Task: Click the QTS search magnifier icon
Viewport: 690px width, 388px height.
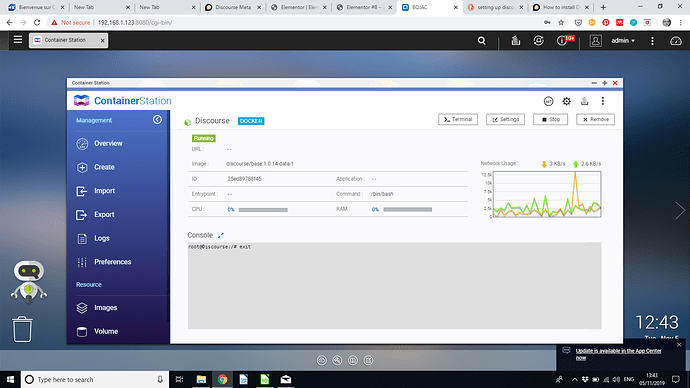Action: coord(482,41)
